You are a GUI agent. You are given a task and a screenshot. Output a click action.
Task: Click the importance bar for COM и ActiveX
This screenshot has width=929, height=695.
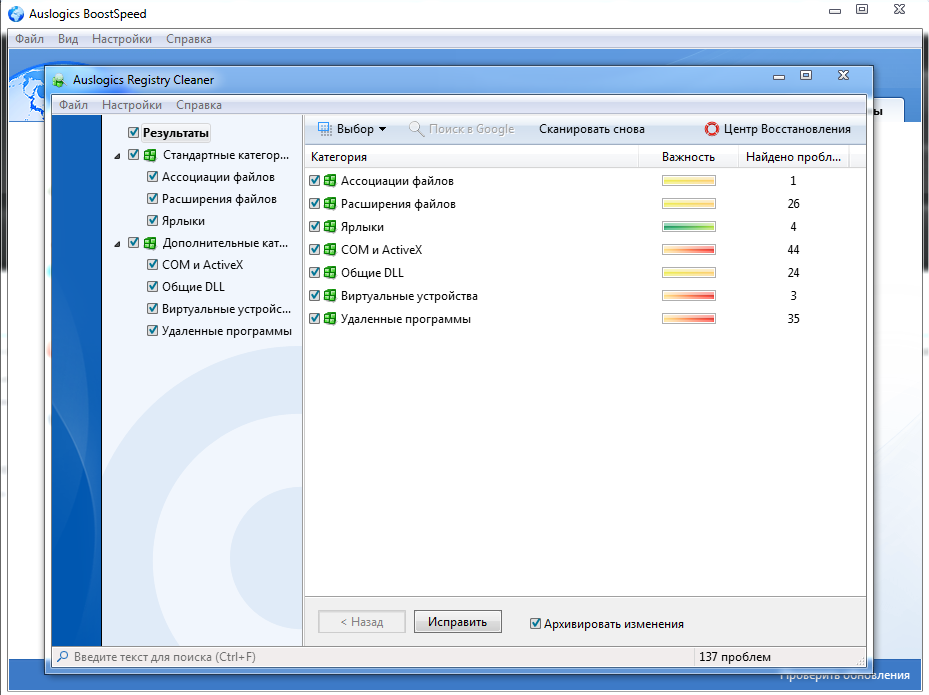pos(688,249)
